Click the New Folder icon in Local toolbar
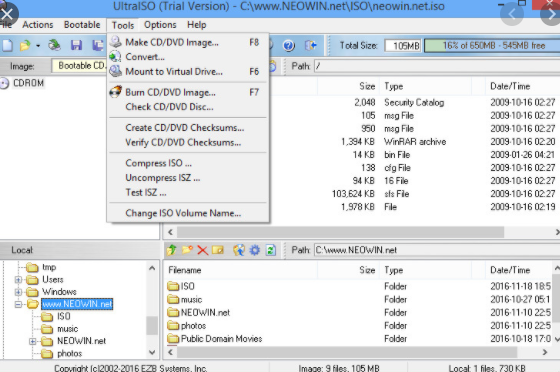The height and width of the screenshot is (372, 560). coord(187,250)
